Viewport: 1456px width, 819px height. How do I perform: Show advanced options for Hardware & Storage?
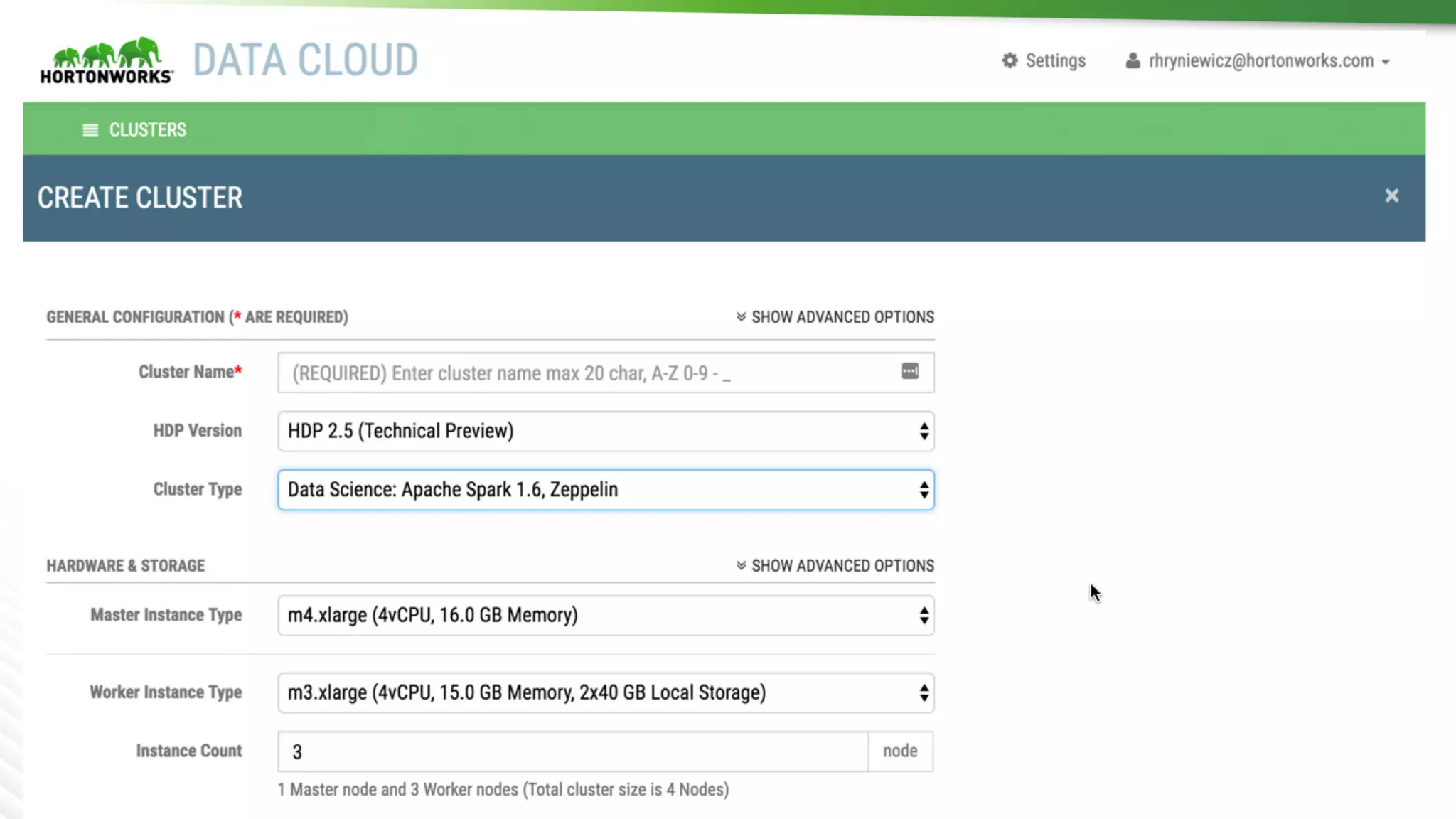(842, 566)
